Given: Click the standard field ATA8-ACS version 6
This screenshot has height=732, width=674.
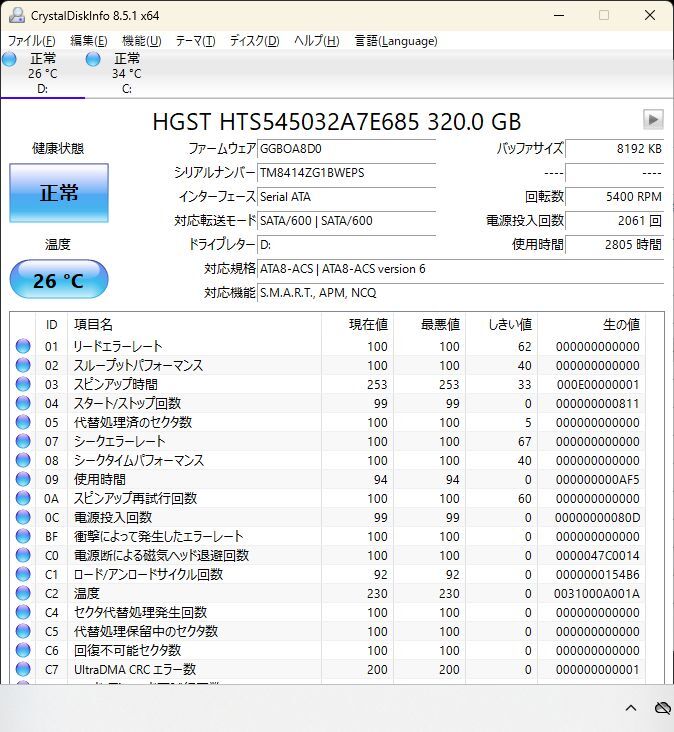Looking at the screenshot, I should click(x=460, y=269).
